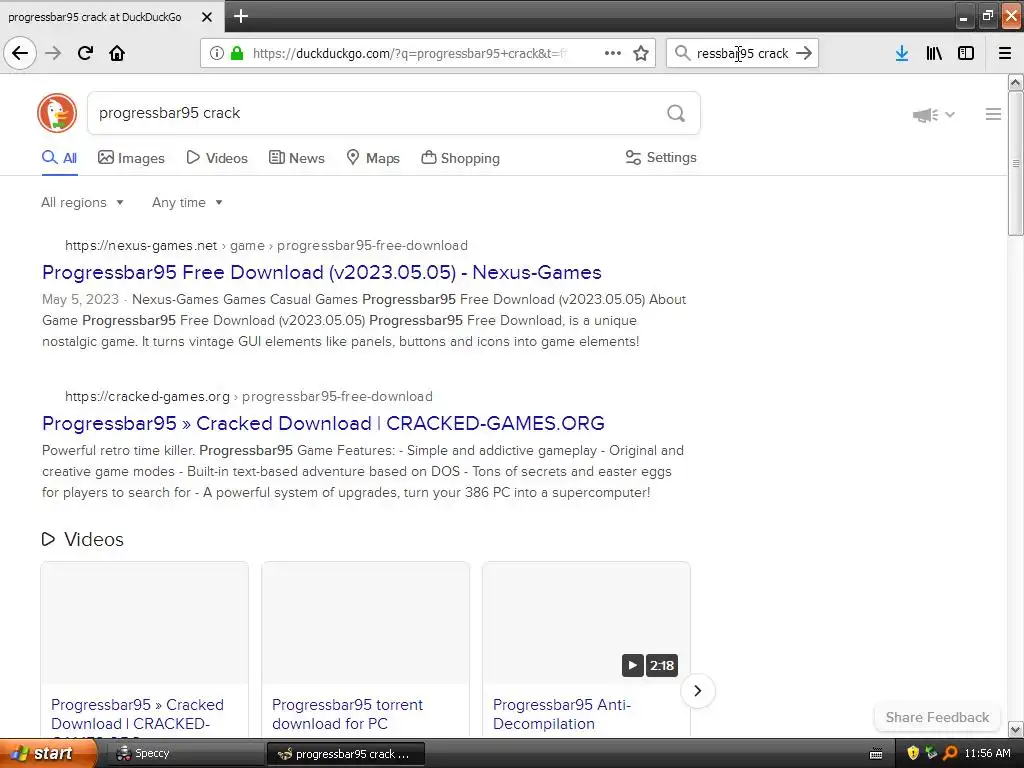This screenshot has width=1024, height=768.
Task: Click the DuckDuckGo logo
Action: pyautogui.click(x=57, y=113)
